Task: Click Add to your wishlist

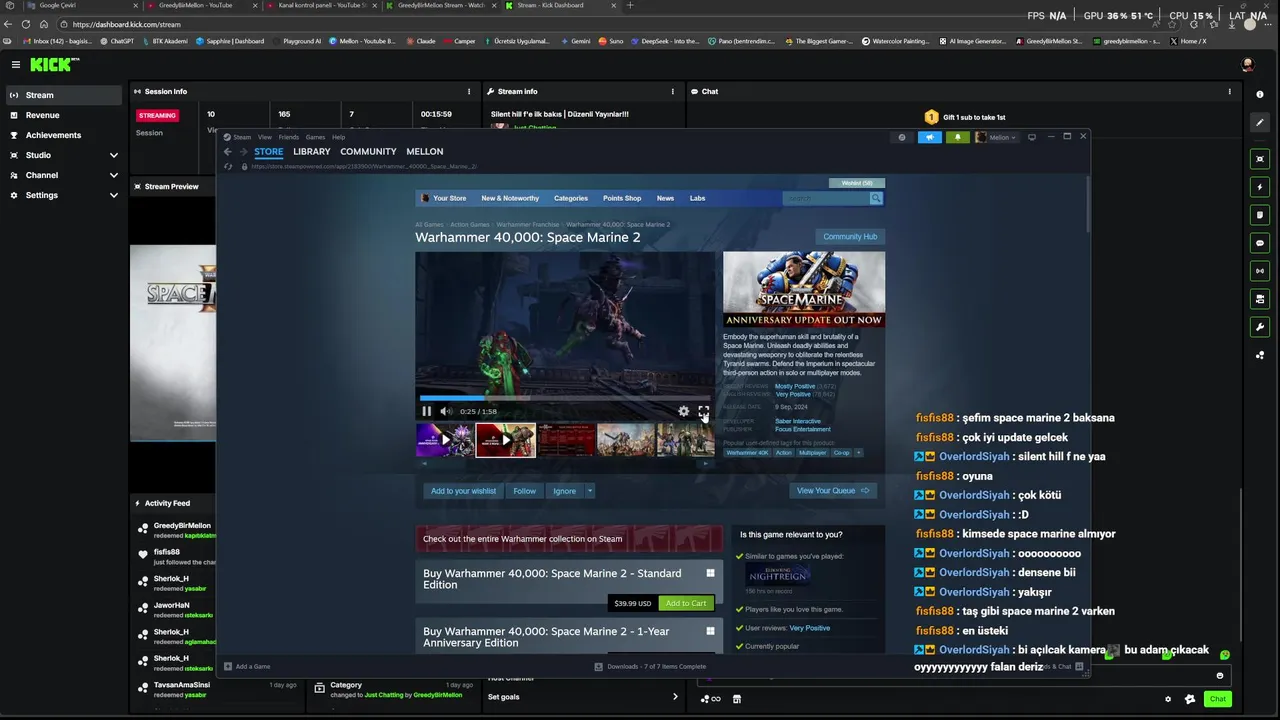Action: pyautogui.click(x=463, y=491)
